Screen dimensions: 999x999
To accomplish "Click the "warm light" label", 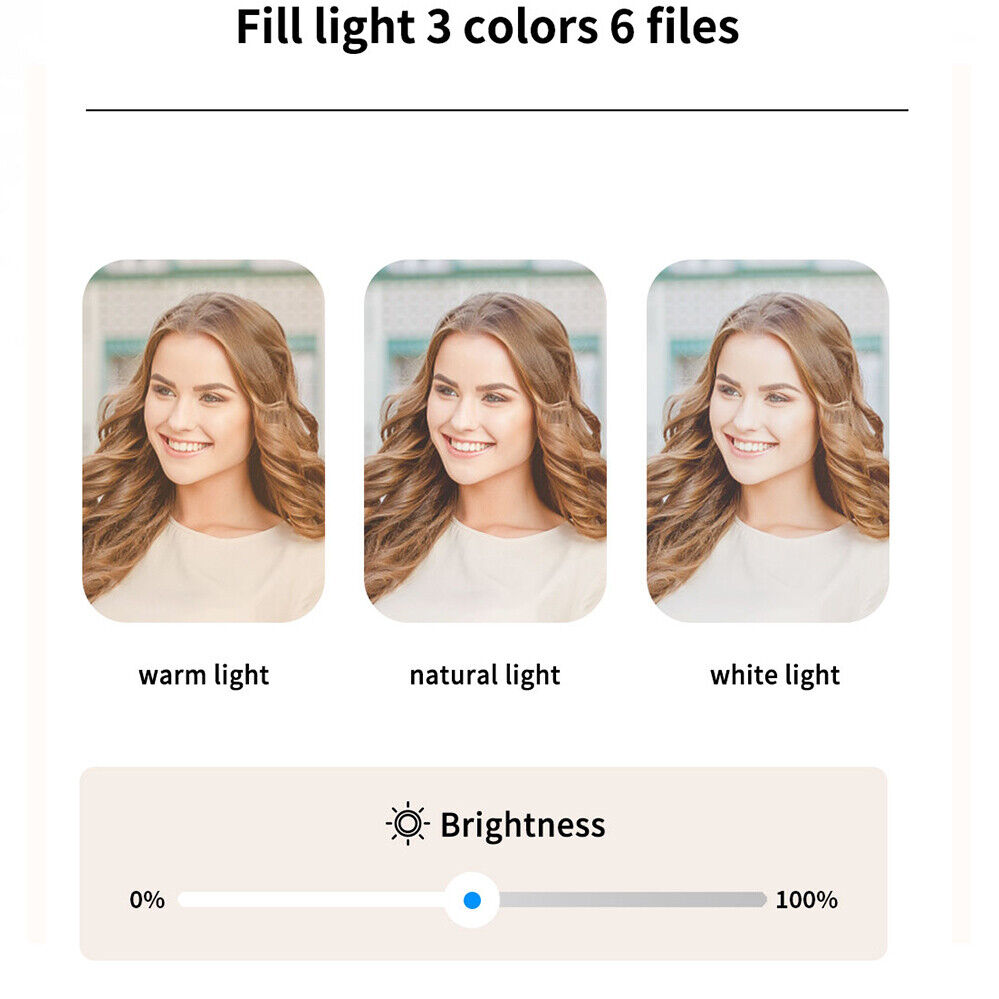I will click(x=203, y=675).
